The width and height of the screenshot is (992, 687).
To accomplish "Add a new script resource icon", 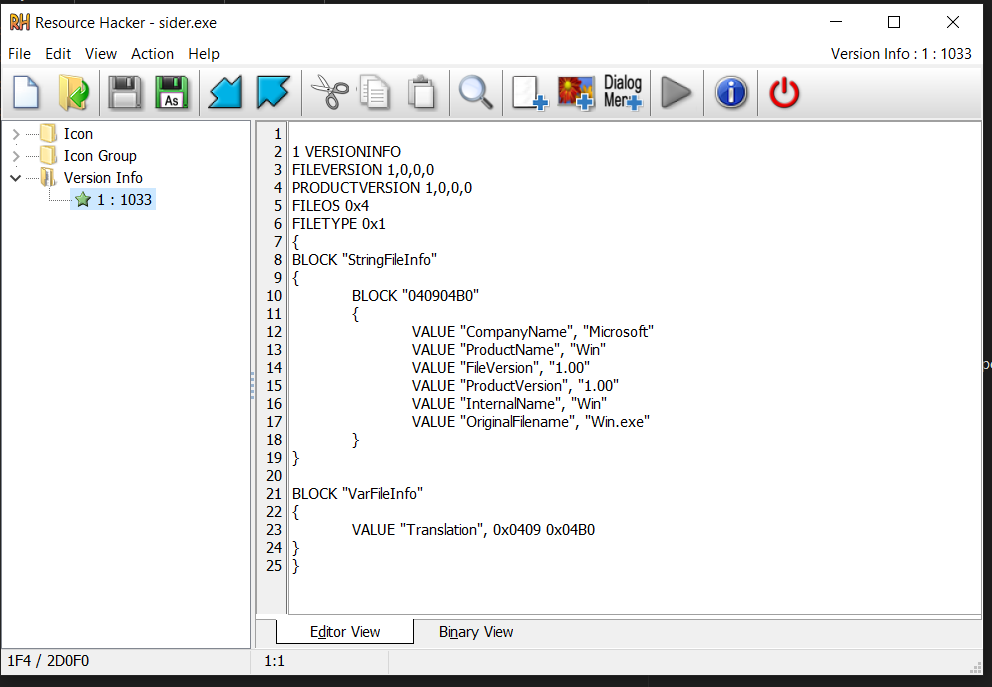I will (530, 92).
